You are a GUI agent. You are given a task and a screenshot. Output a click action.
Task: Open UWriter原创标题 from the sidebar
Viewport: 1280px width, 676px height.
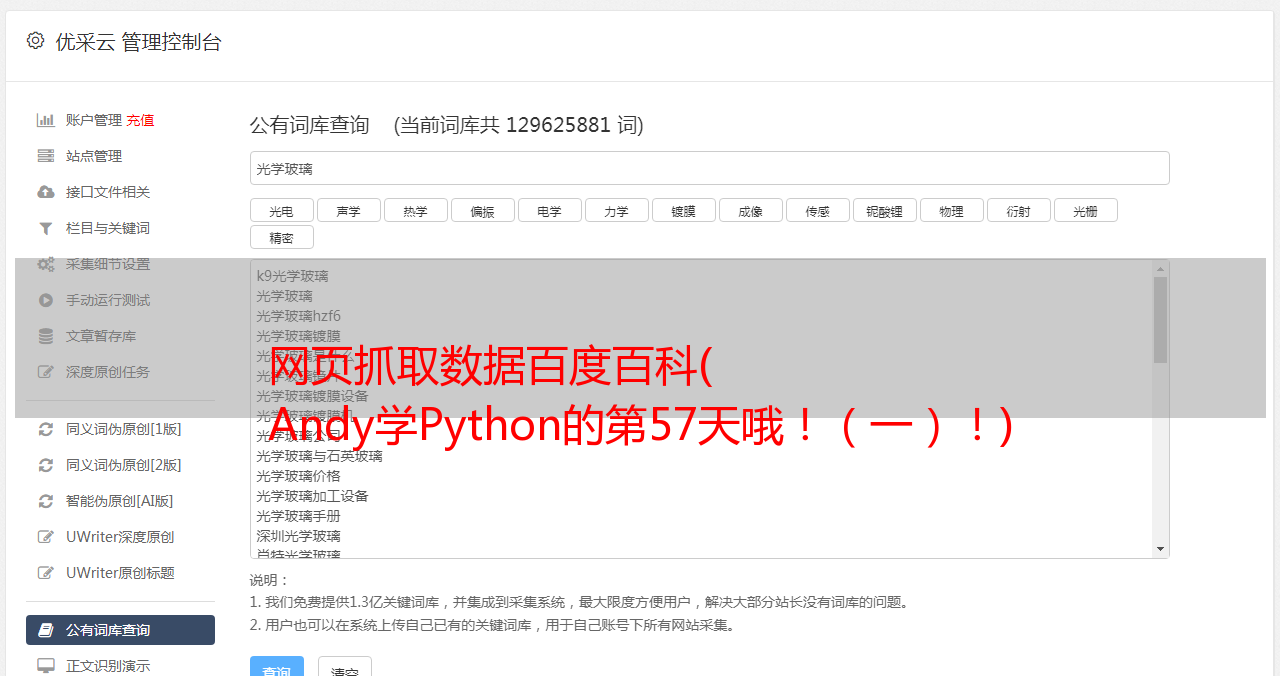point(120,573)
